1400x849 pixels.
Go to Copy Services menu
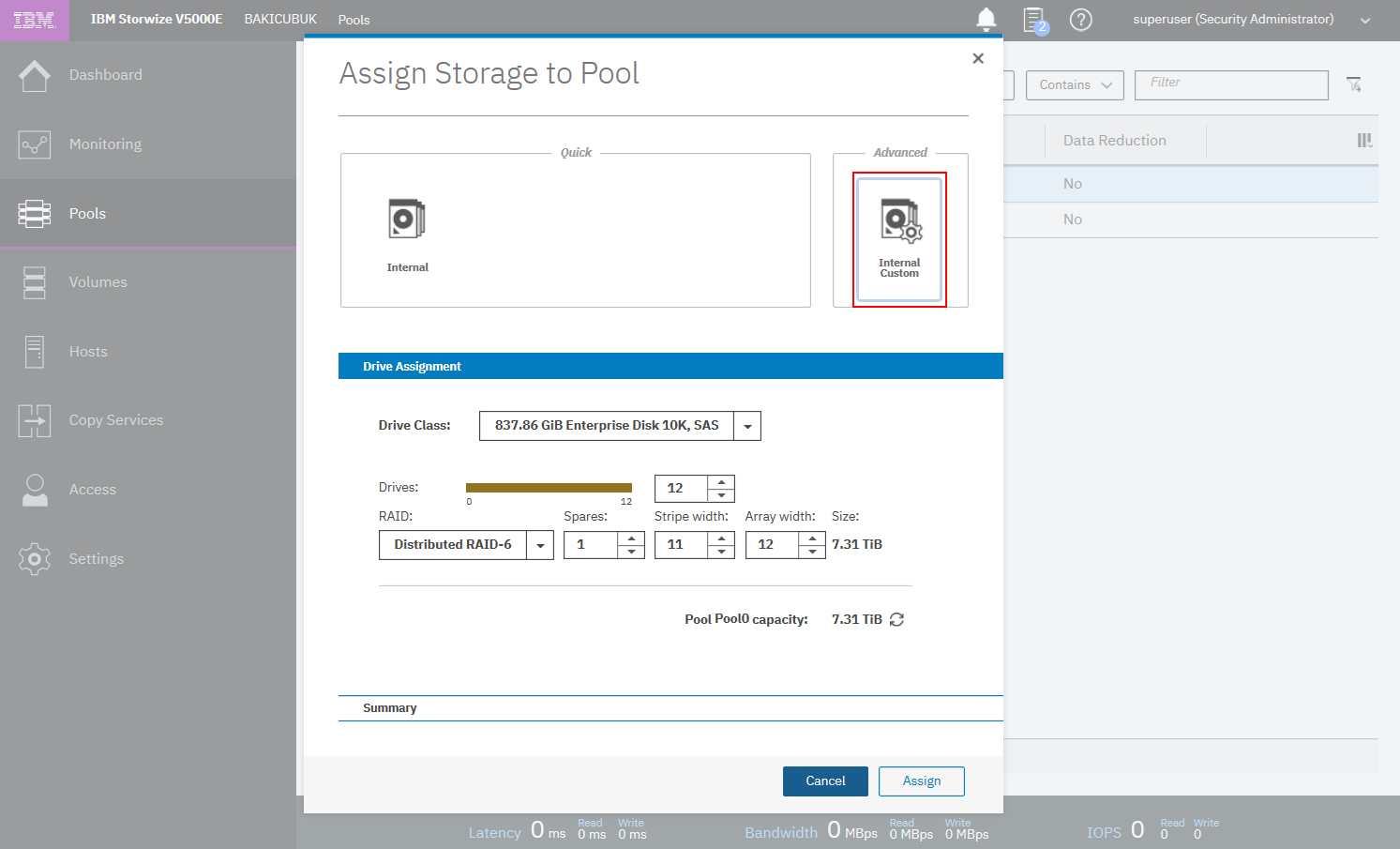pyautogui.click(x=115, y=420)
